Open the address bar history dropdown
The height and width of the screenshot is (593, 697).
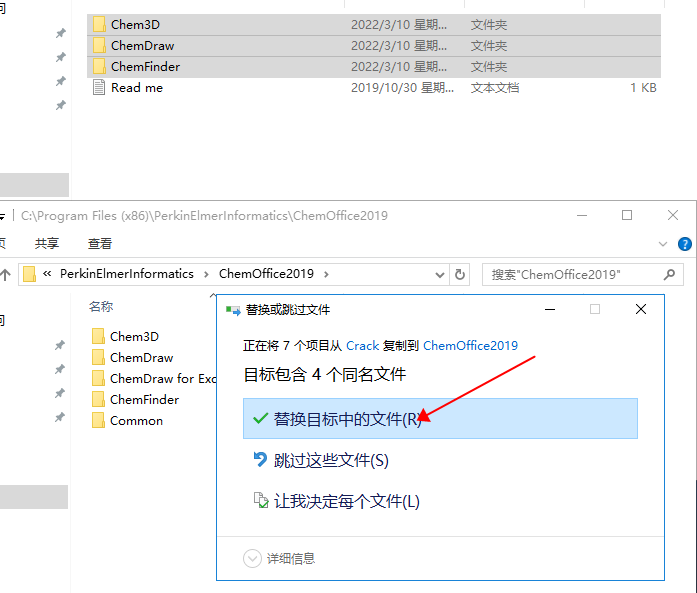click(x=440, y=274)
